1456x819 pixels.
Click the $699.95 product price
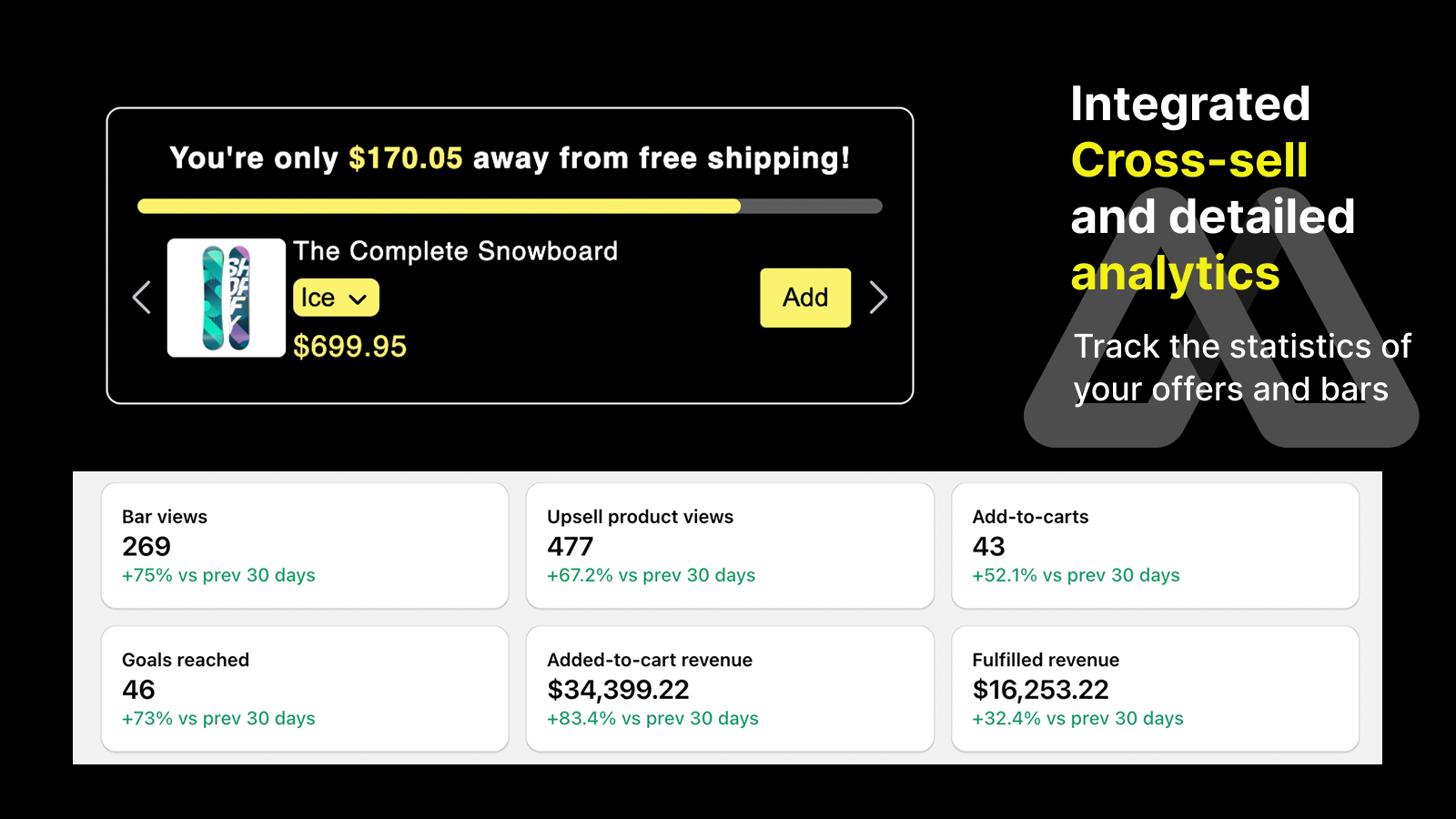[x=349, y=347]
